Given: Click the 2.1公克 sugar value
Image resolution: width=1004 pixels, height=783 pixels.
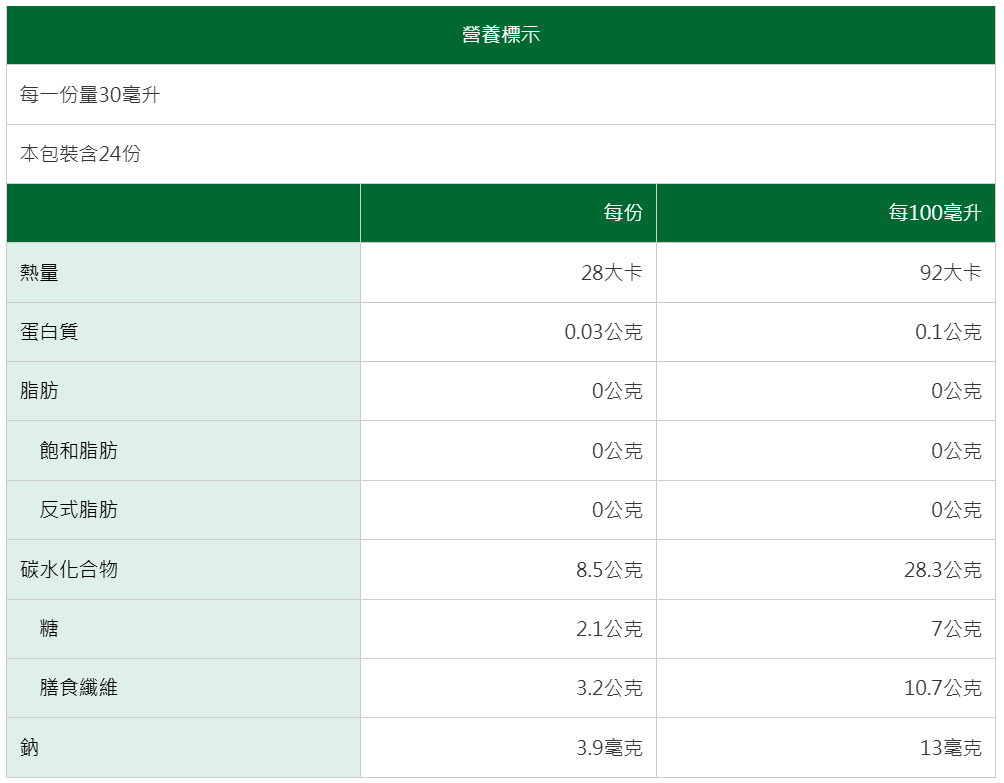Looking at the screenshot, I should point(609,628).
